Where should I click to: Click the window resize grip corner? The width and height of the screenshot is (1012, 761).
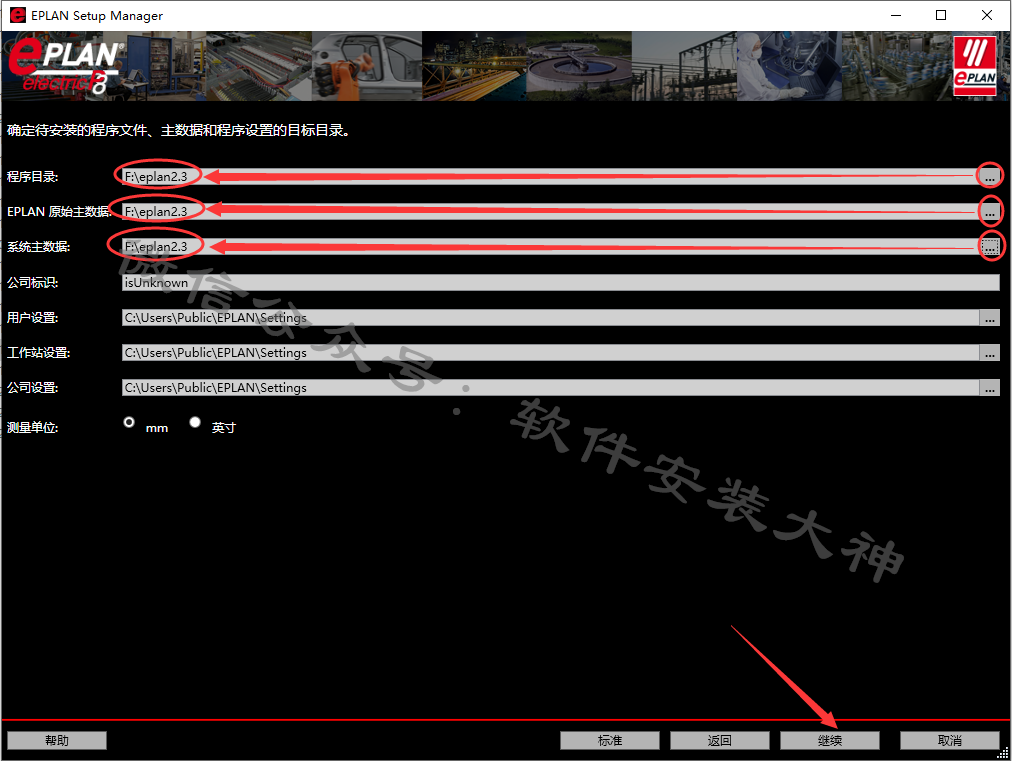coord(1003,753)
